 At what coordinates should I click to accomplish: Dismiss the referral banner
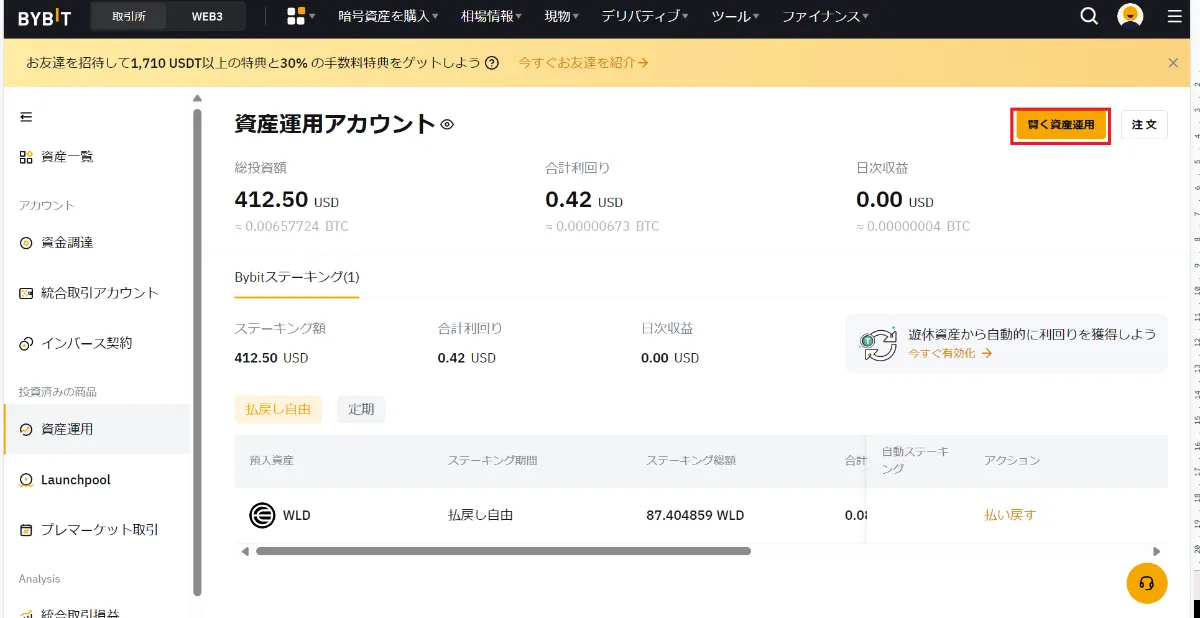[1173, 62]
